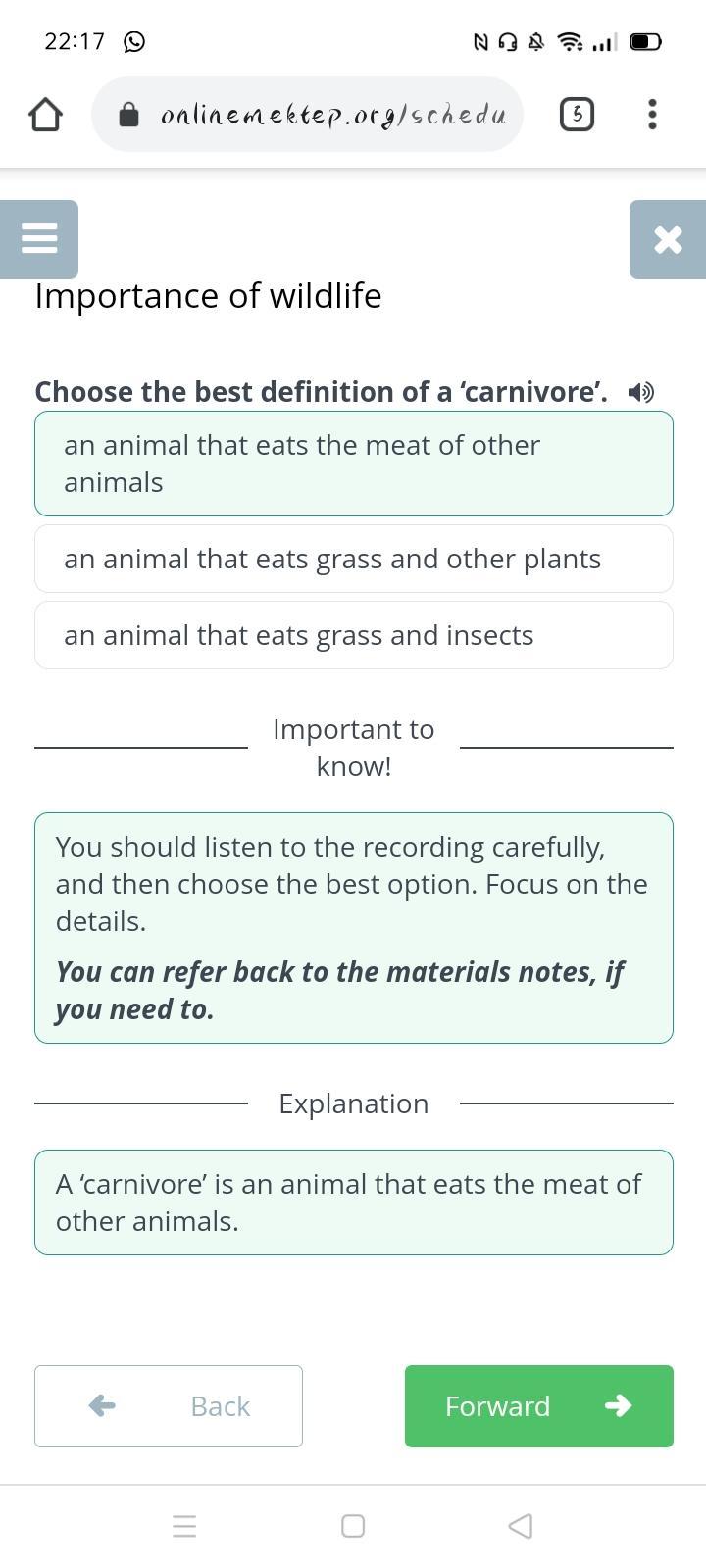706x1568 pixels.
Task: Select answer 'eats grass and insects'
Action: point(353,635)
